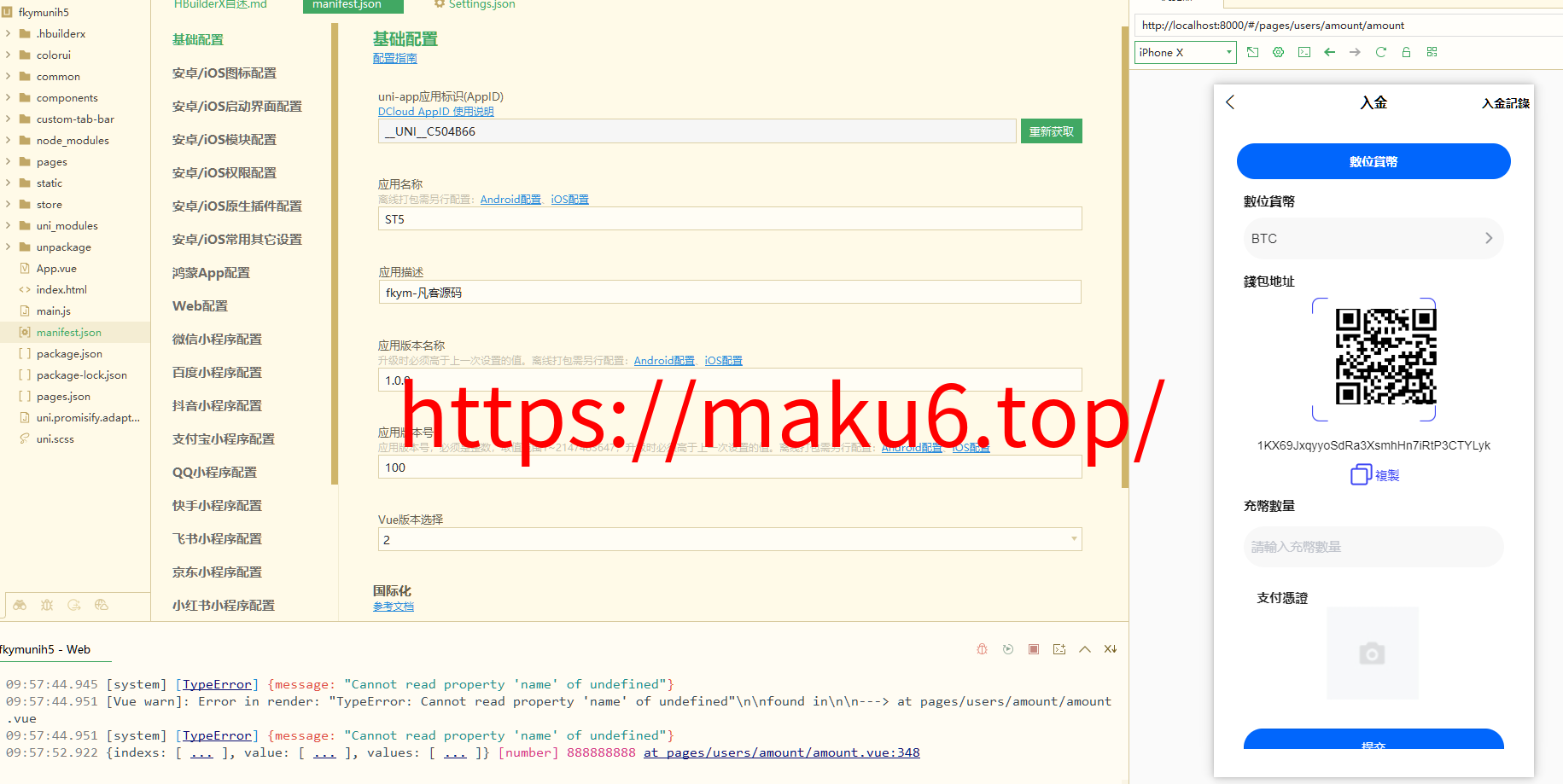1563x784 pixels.
Task: Open 微信小程序配置 section
Action: (x=218, y=340)
